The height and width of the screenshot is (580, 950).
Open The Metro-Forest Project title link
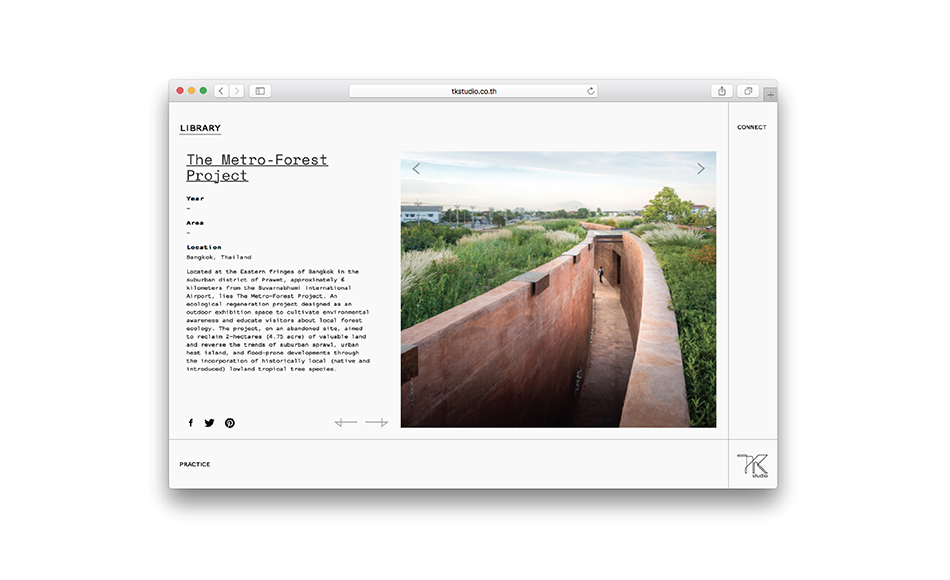pyautogui.click(x=257, y=168)
